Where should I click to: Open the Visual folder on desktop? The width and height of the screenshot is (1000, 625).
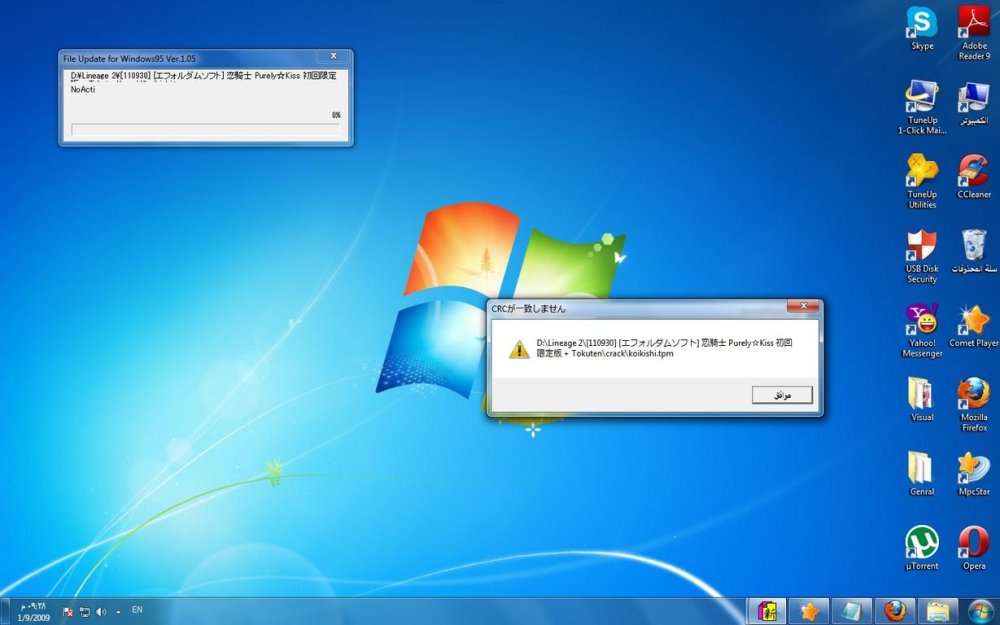tap(921, 394)
